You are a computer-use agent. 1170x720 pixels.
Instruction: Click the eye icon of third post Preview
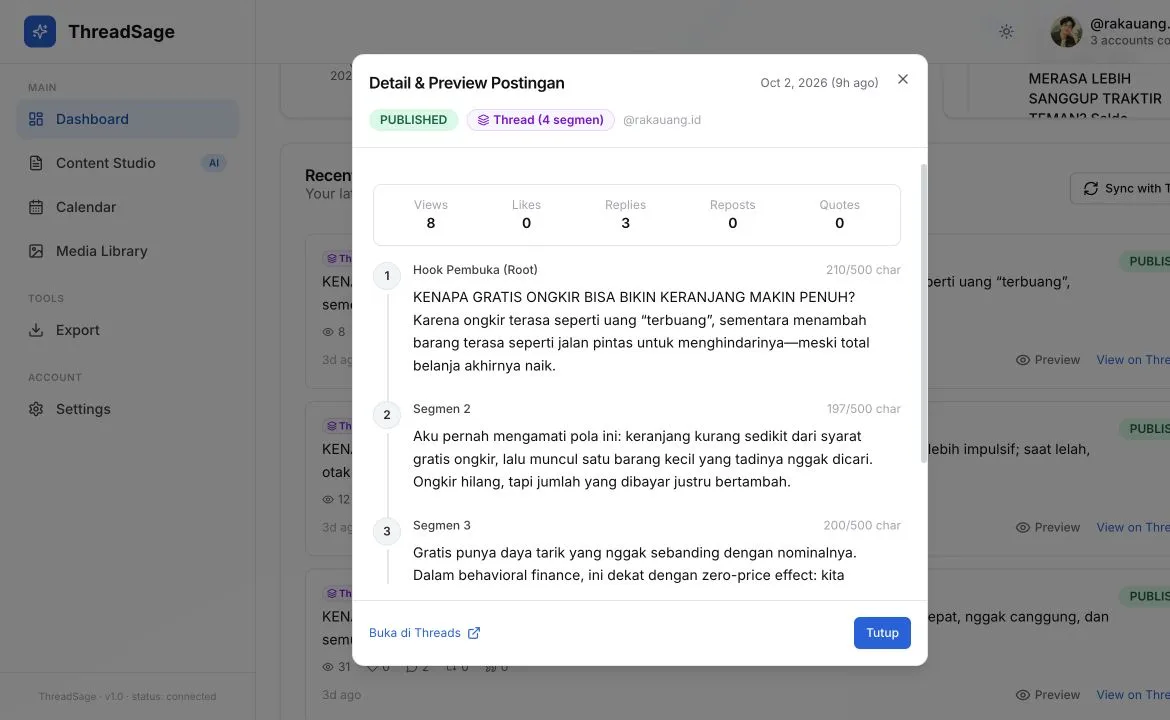[1023, 695]
